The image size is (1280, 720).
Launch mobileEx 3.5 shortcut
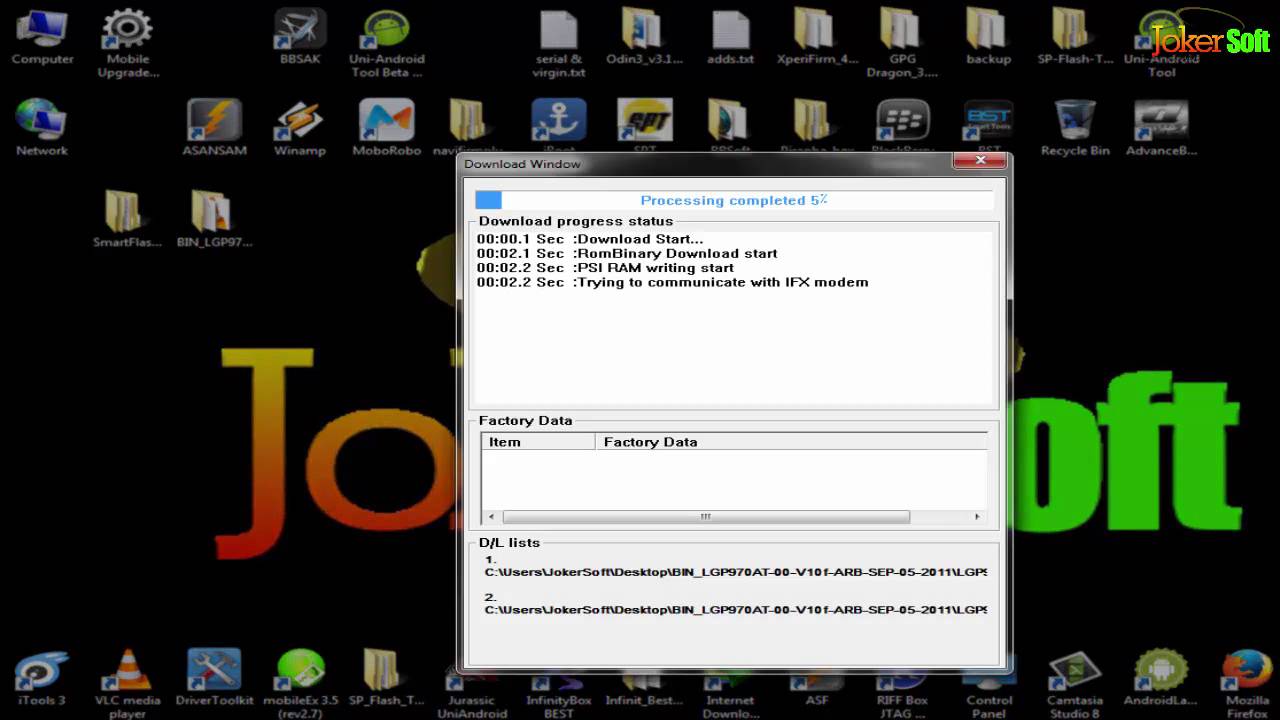tap(300, 683)
